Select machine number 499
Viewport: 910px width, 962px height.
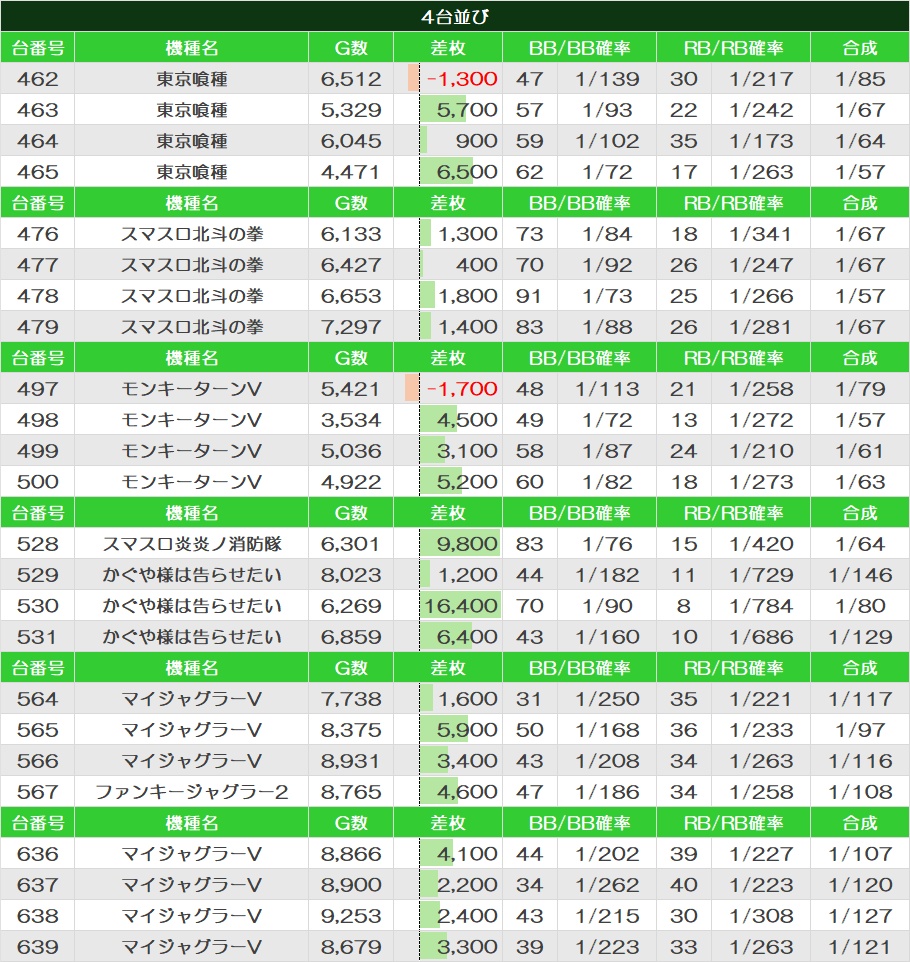pos(37,451)
